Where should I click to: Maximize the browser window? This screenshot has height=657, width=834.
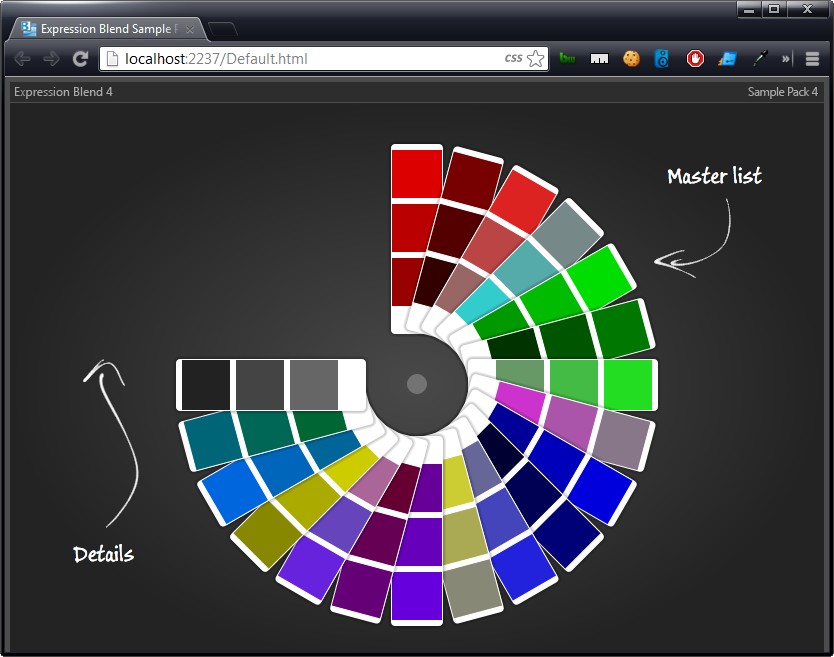(774, 9)
